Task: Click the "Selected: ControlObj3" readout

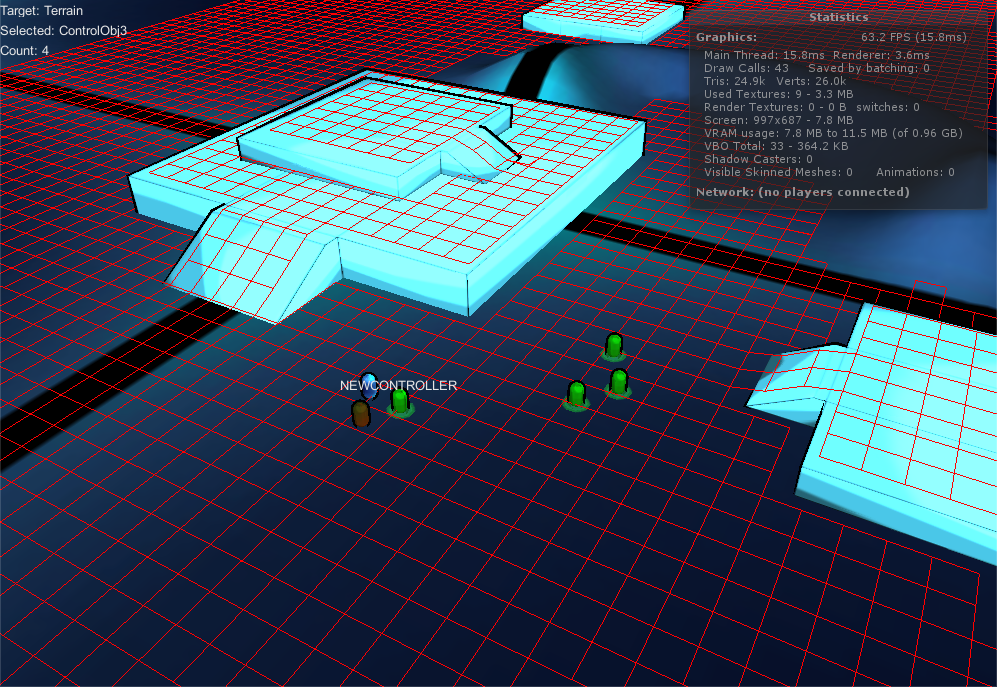Action: [64, 31]
